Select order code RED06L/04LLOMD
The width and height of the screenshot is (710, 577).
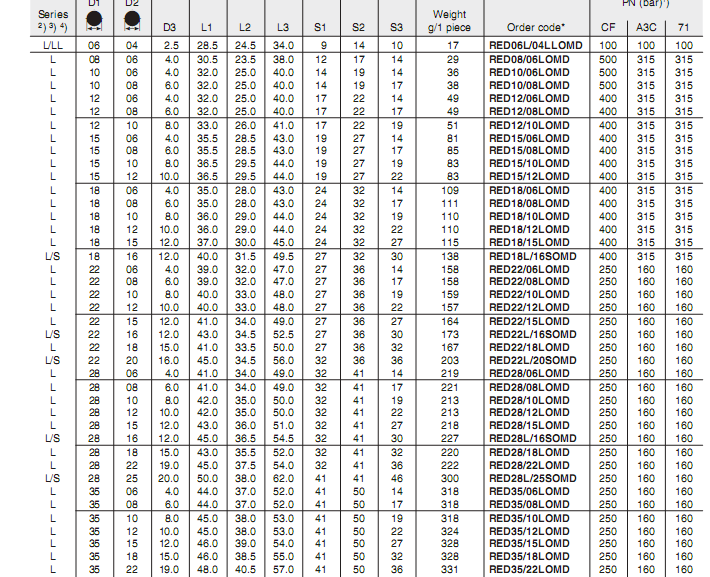click(x=535, y=47)
